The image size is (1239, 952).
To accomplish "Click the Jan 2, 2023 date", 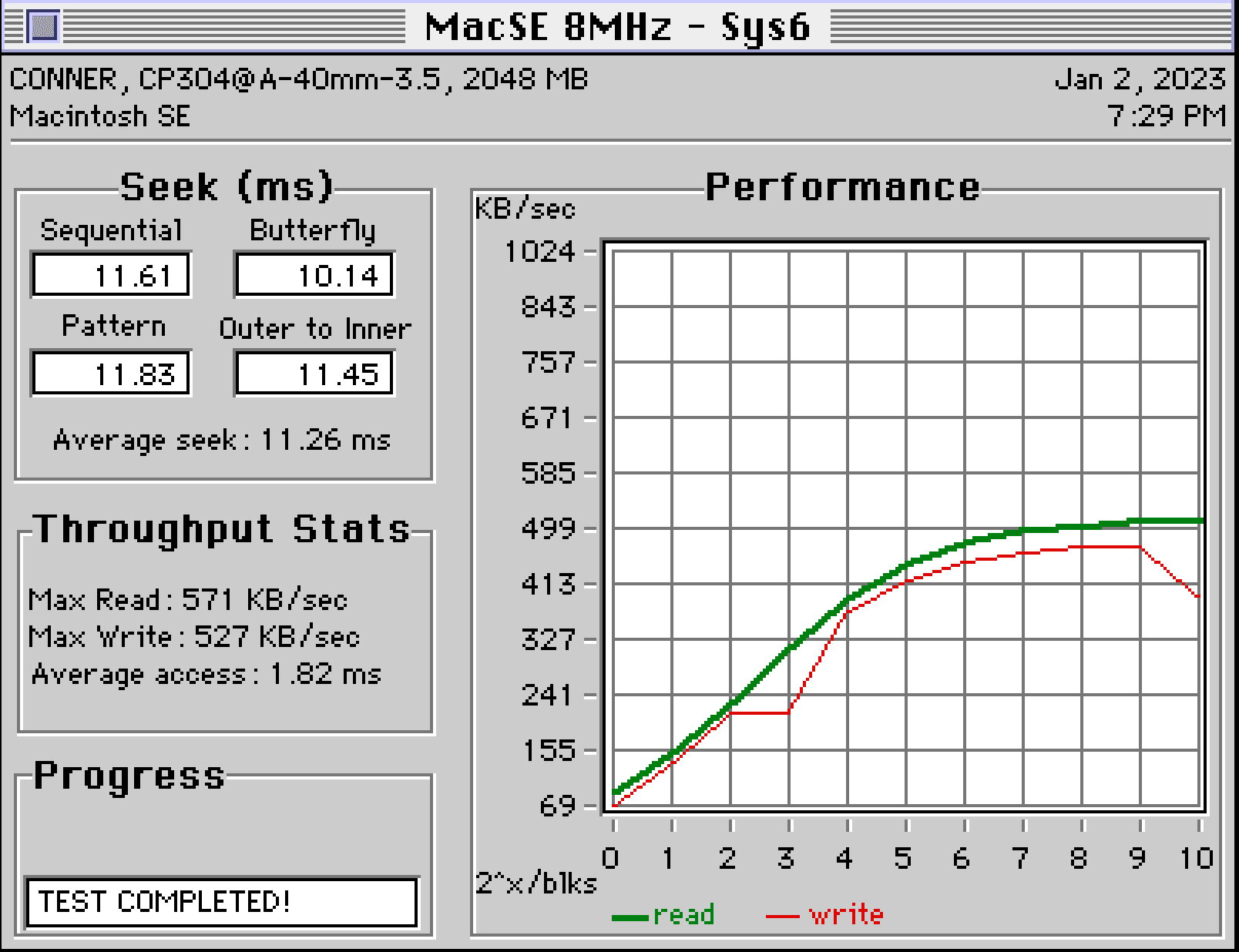I will 1140,79.
